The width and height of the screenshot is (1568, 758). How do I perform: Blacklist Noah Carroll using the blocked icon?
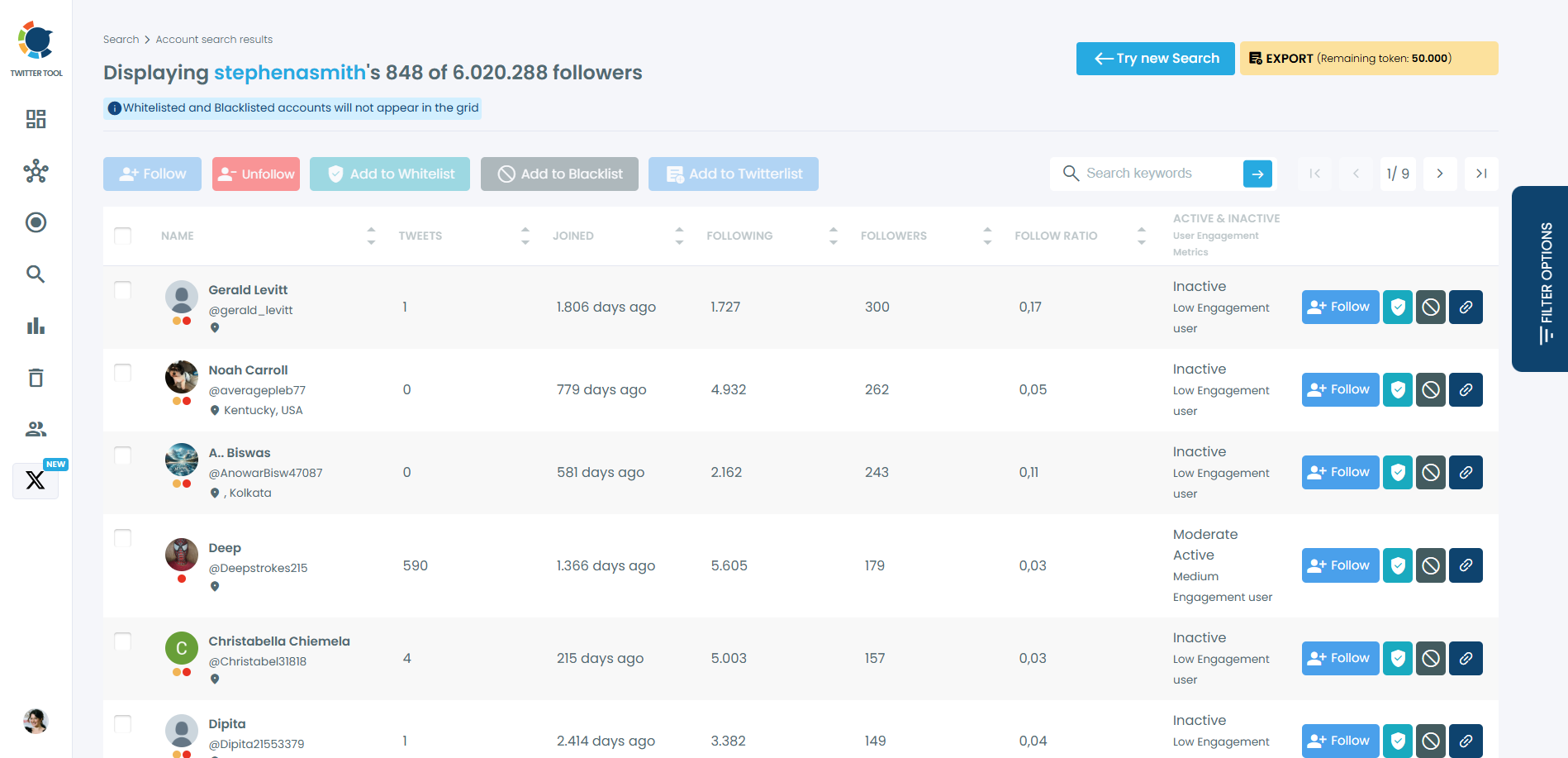pos(1431,389)
